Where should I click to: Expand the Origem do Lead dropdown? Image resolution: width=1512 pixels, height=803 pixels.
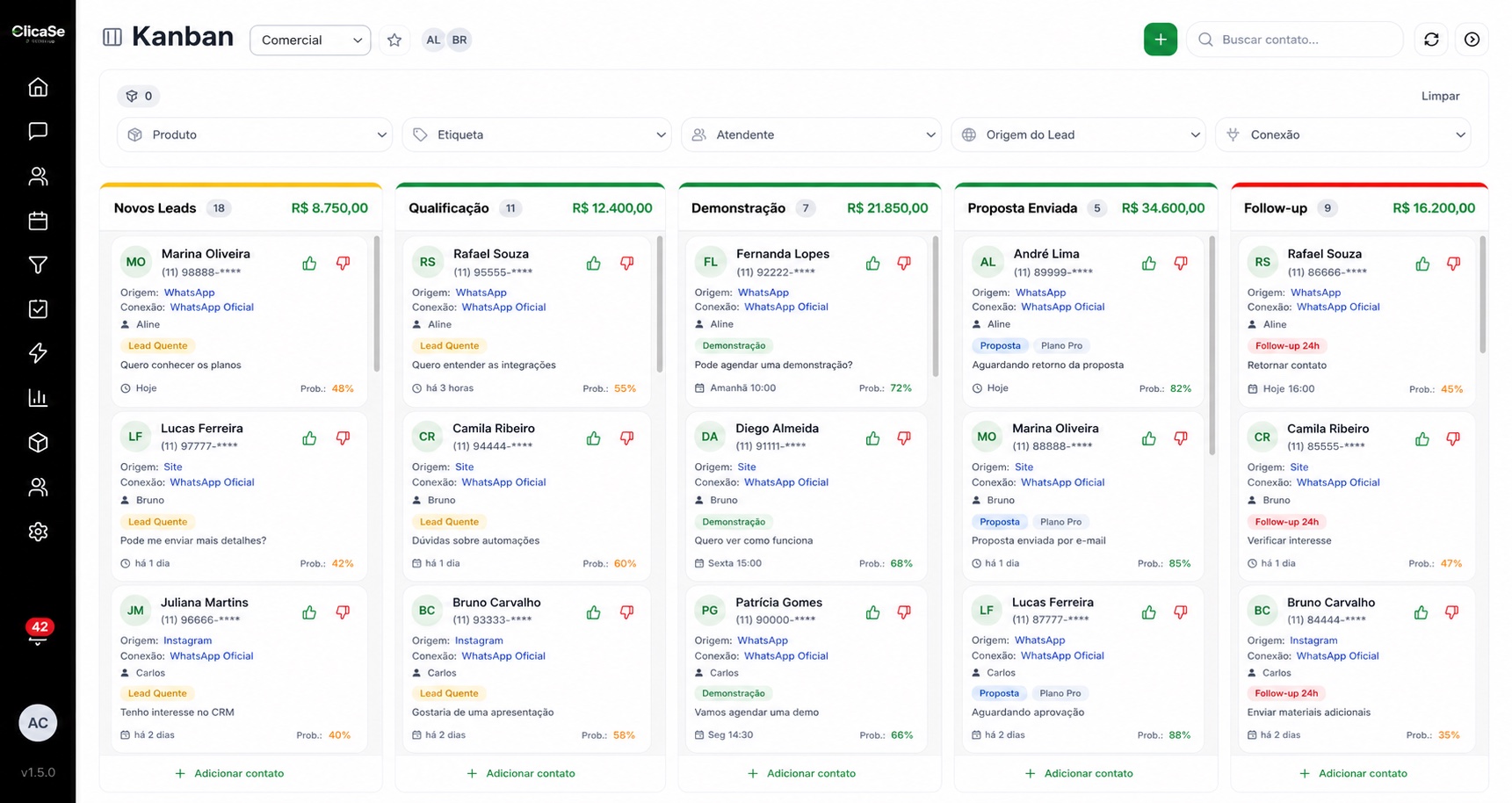1078,134
